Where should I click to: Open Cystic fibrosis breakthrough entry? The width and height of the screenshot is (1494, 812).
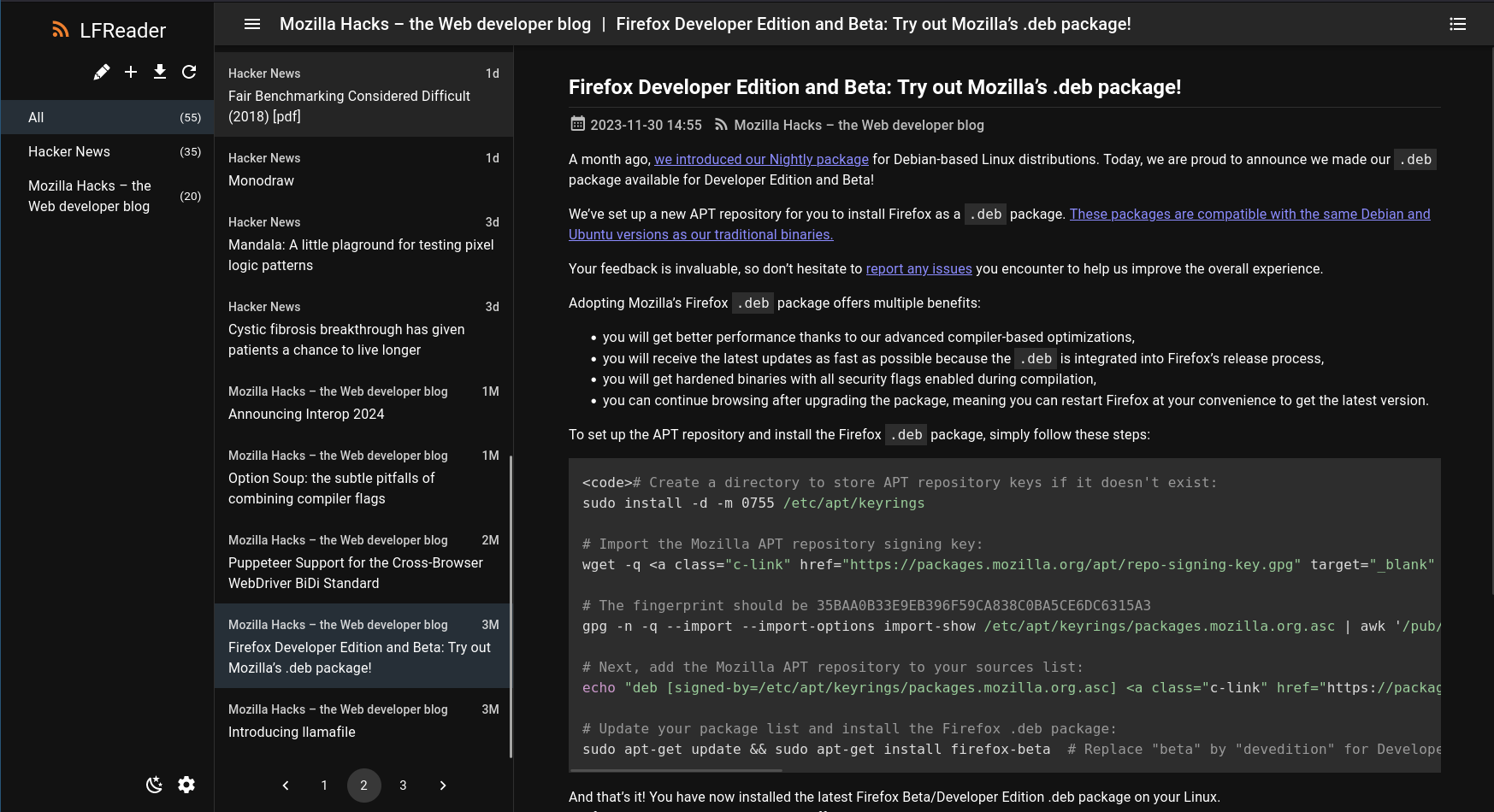(363, 328)
